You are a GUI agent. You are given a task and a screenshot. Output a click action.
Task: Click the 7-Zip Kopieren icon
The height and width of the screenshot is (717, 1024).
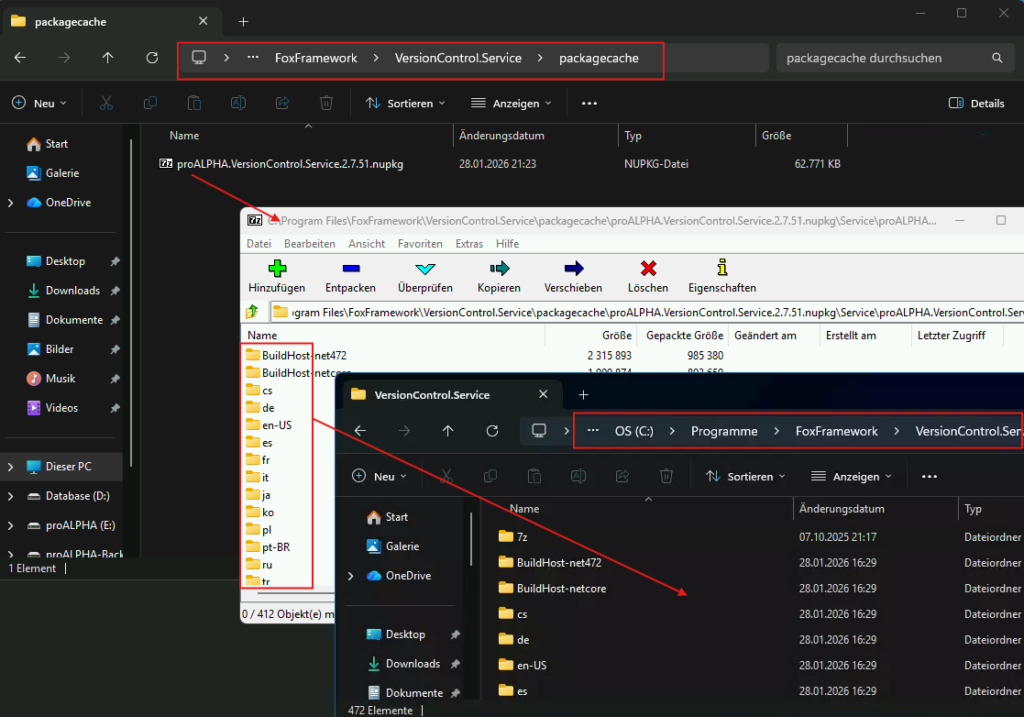pyautogui.click(x=499, y=269)
